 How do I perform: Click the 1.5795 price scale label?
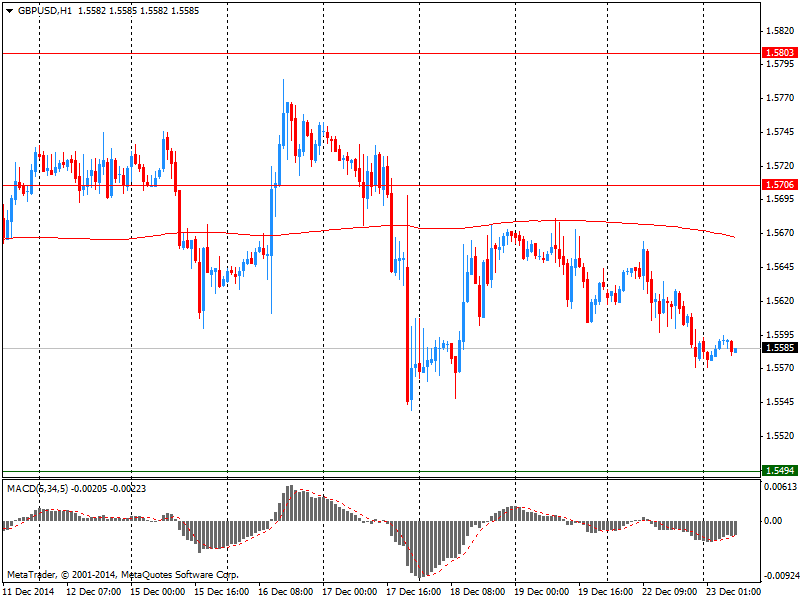click(x=780, y=64)
